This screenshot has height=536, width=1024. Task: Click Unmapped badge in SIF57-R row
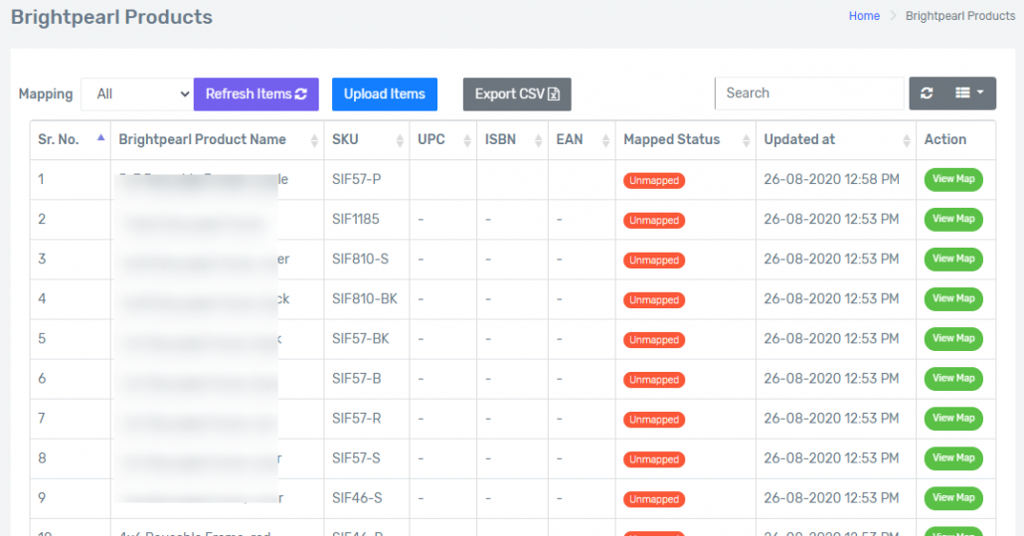[654, 420]
